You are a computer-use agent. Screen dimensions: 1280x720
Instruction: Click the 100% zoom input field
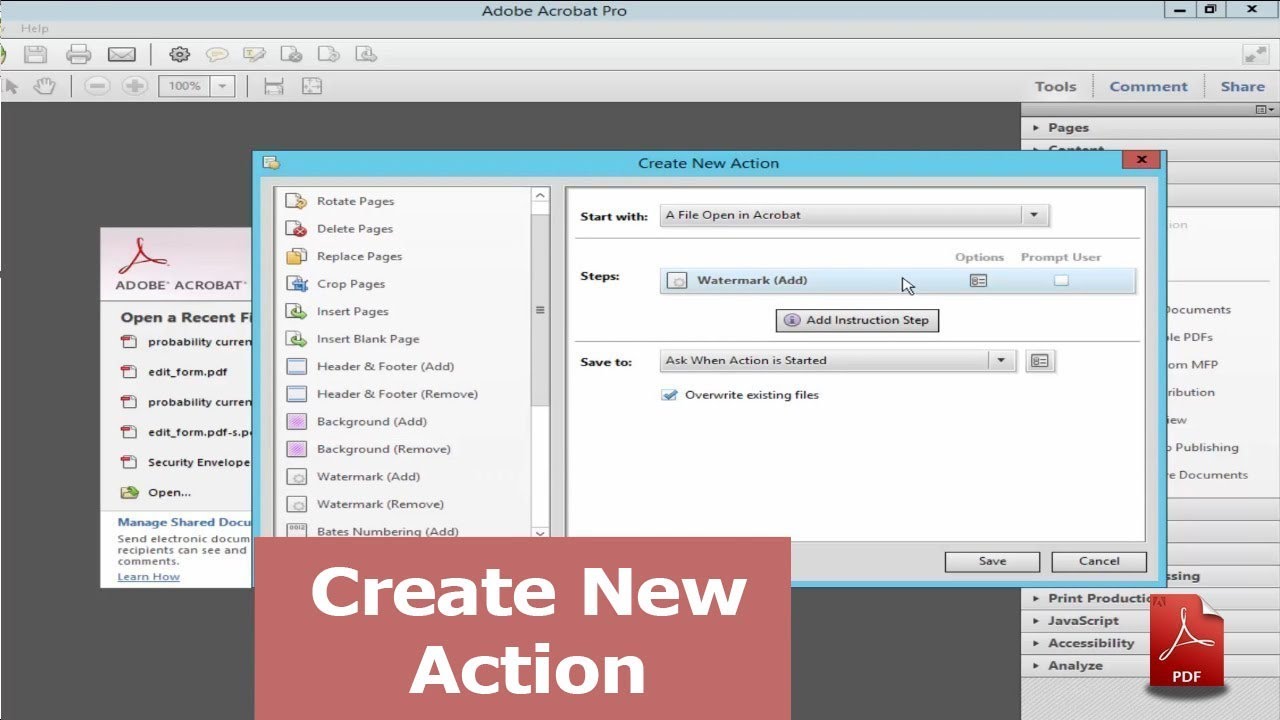coord(185,86)
